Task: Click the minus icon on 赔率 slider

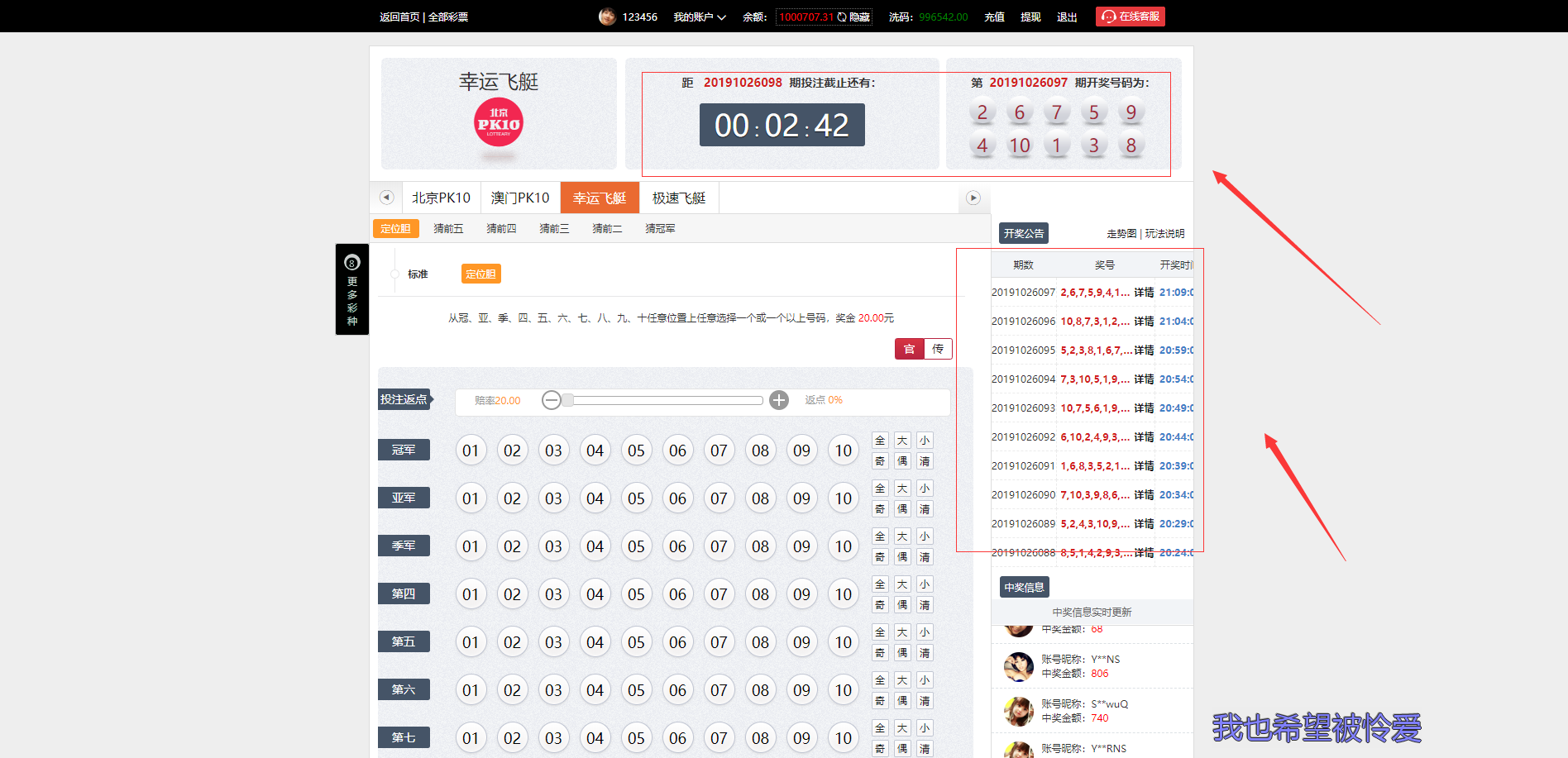Action: [x=552, y=400]
